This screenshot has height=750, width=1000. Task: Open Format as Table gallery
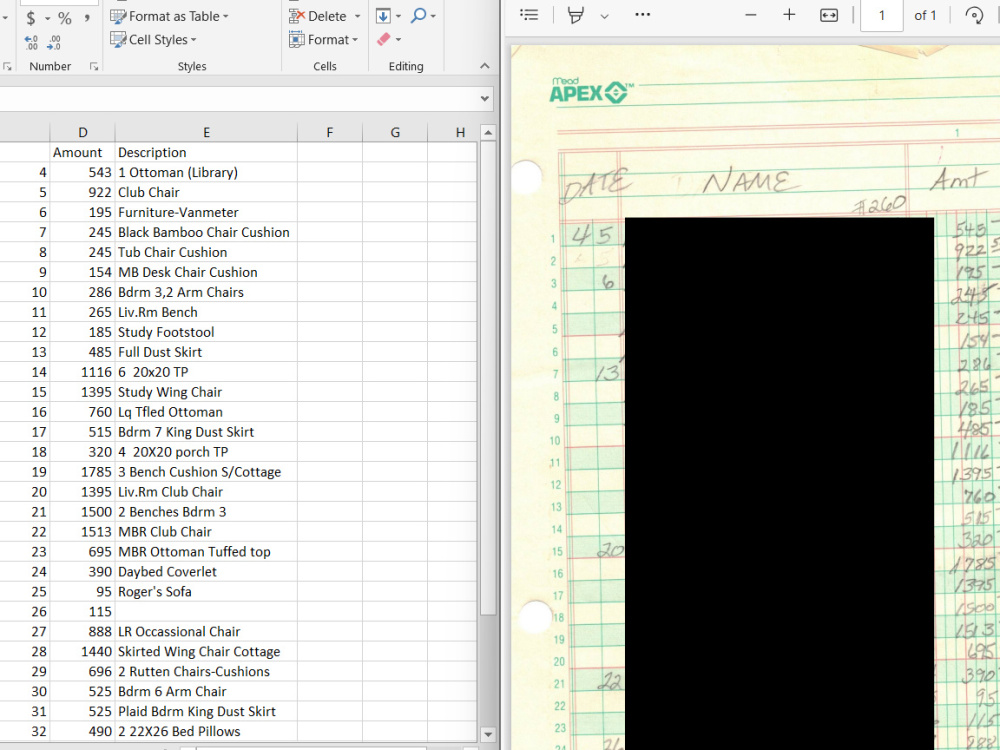[x=169, y=17]
